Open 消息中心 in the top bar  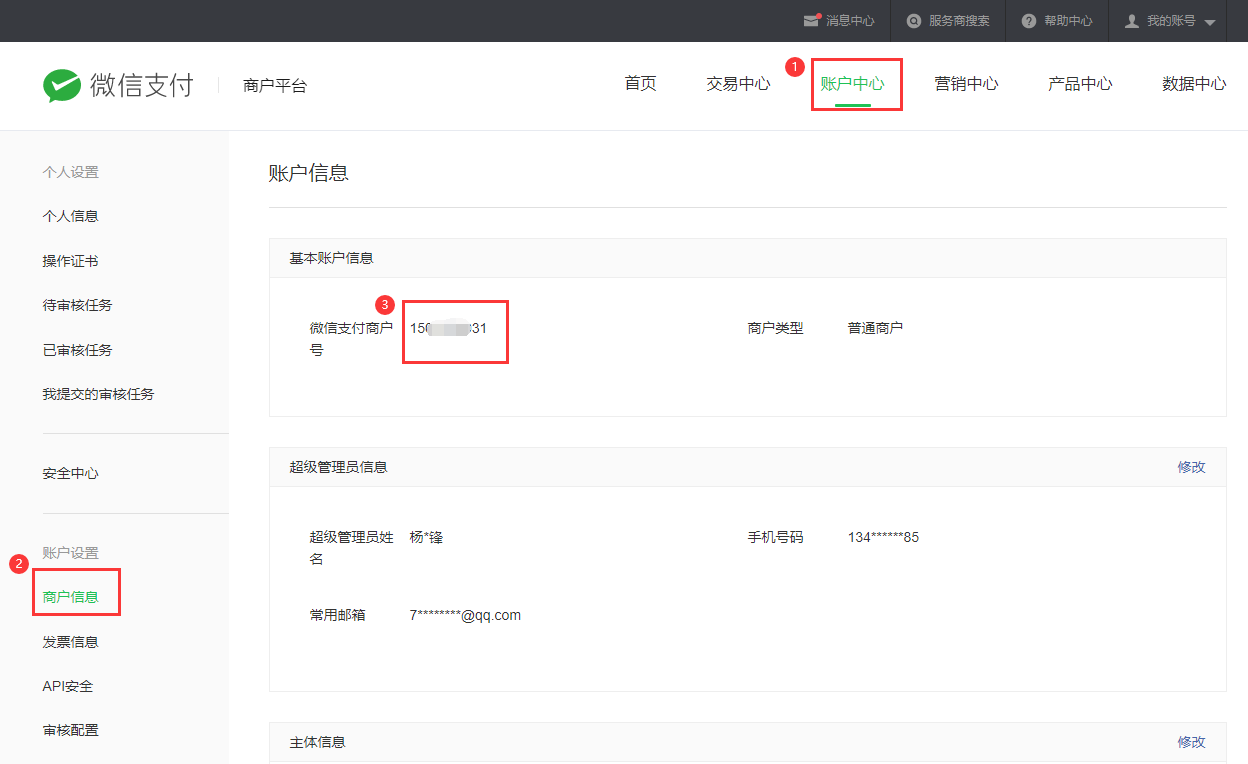pos(850,21)
